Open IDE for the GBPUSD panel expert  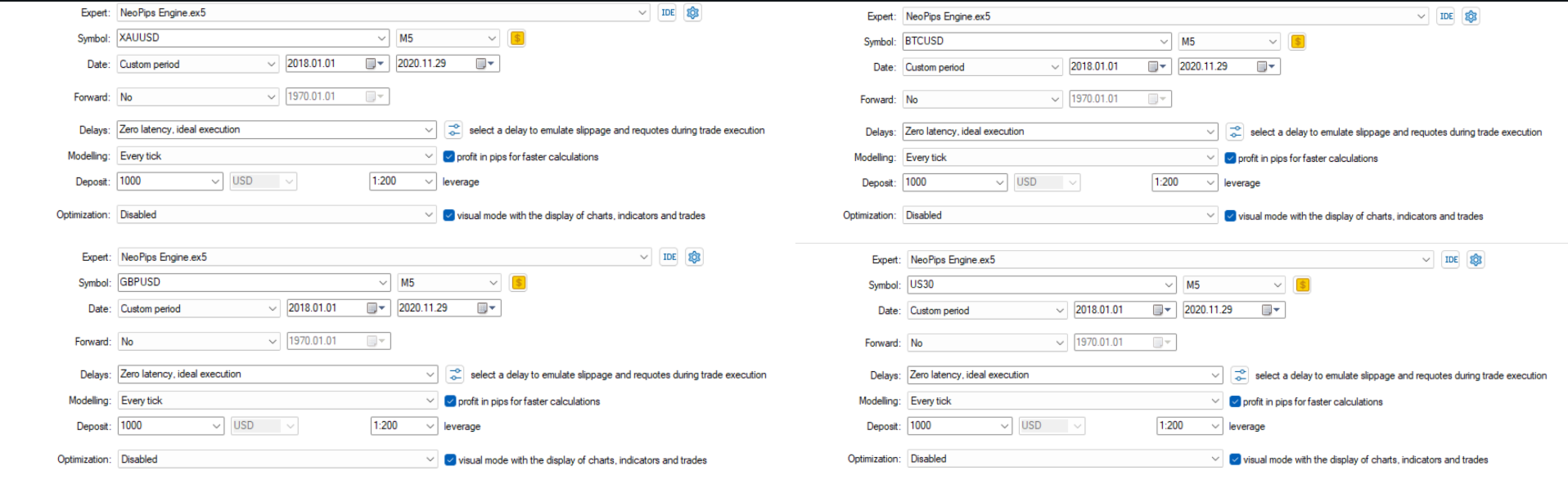669,258
